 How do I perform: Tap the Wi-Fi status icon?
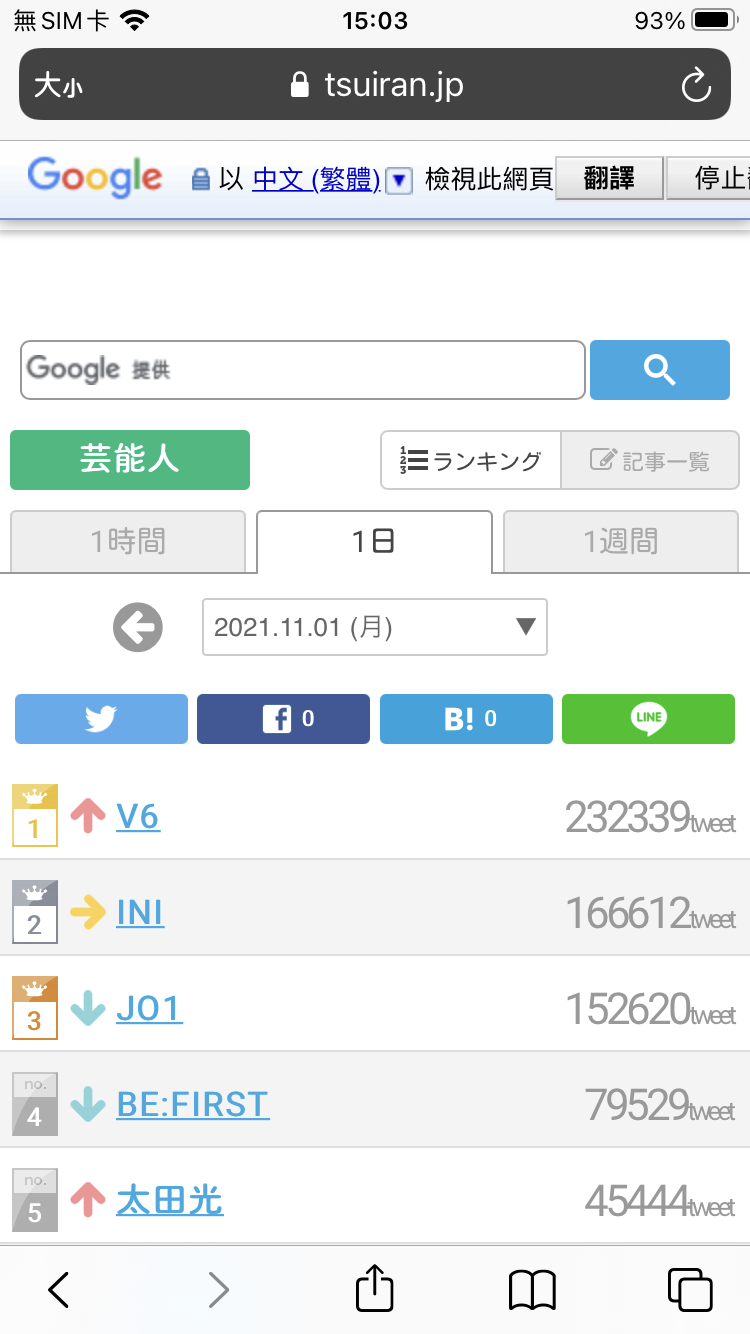coord(132,20)
